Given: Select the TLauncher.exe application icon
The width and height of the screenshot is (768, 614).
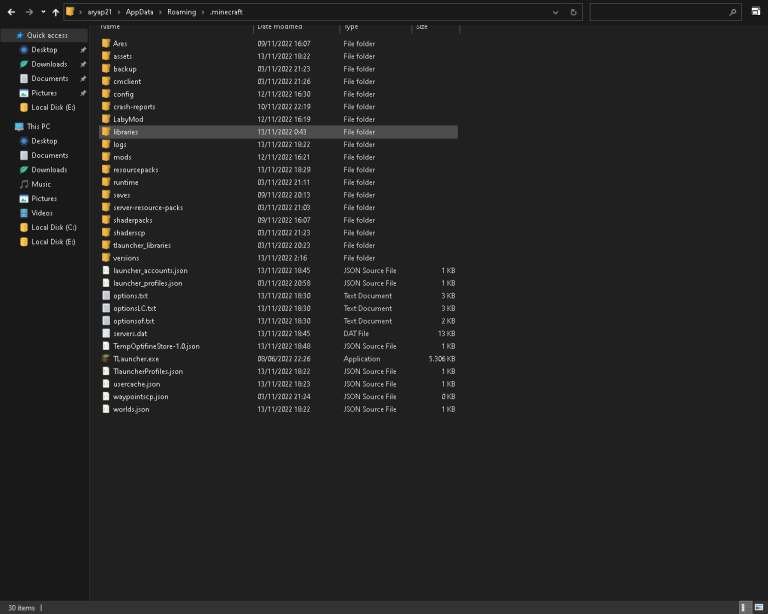Looking at the screenshot, I should [x=106, y=358].
